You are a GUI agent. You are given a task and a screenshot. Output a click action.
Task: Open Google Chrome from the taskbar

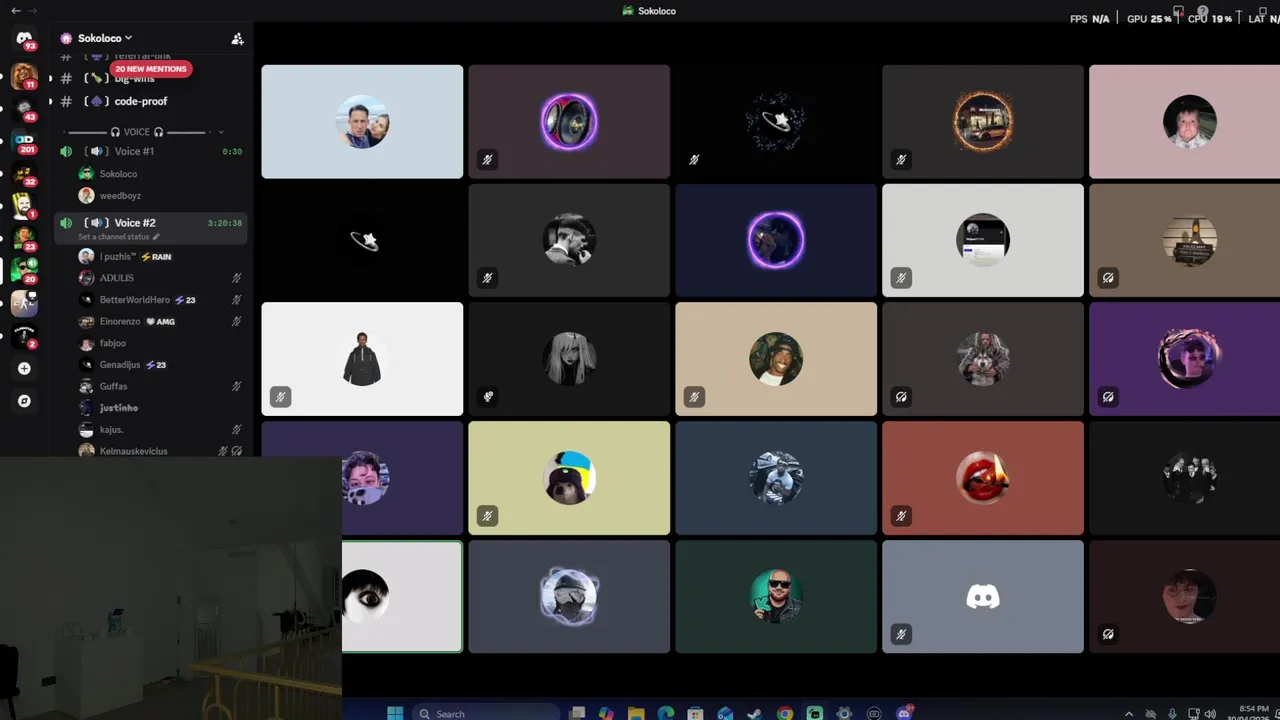tap(785, 713)
